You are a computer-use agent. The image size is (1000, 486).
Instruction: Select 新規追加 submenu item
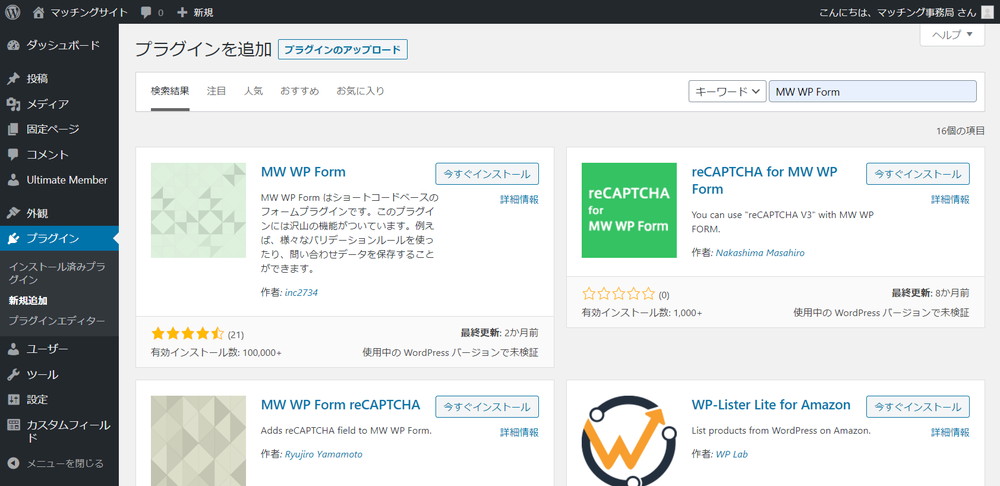click(x=28, y=300)
